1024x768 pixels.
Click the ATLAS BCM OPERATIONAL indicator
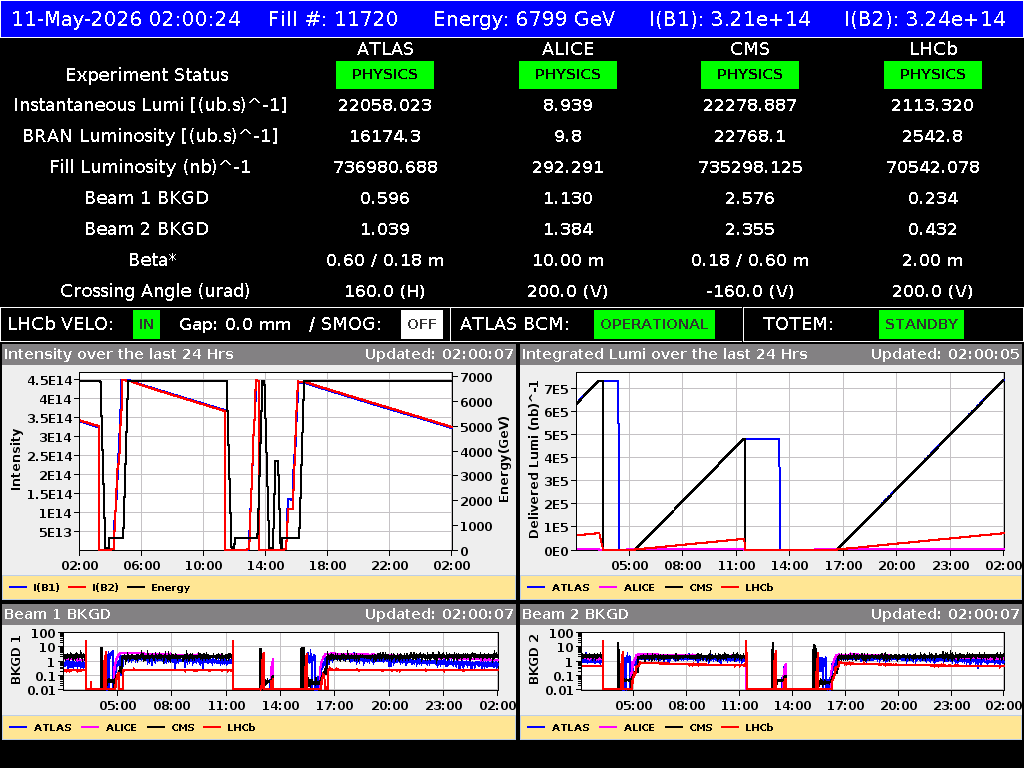coord(654,325)
